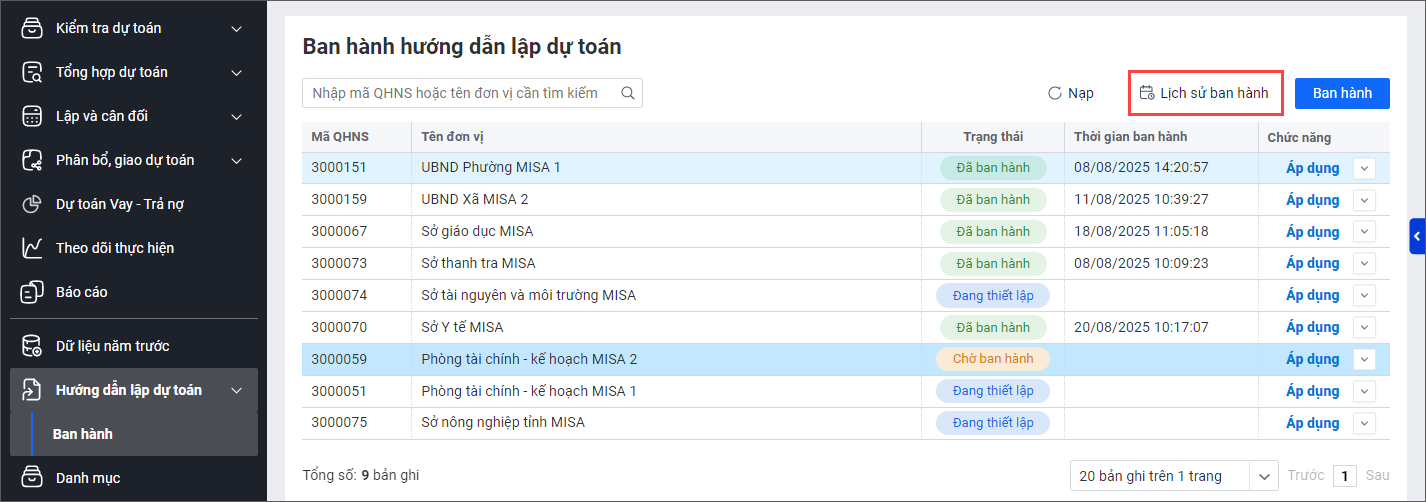Open Lịch sử ban hành history

coord(1205,93)
